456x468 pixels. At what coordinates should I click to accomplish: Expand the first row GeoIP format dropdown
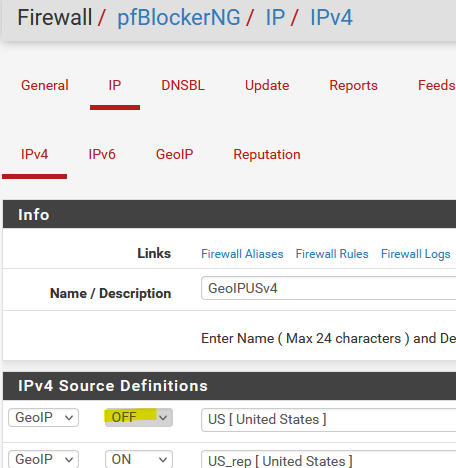pyautogui.click(x=43, y=417)
